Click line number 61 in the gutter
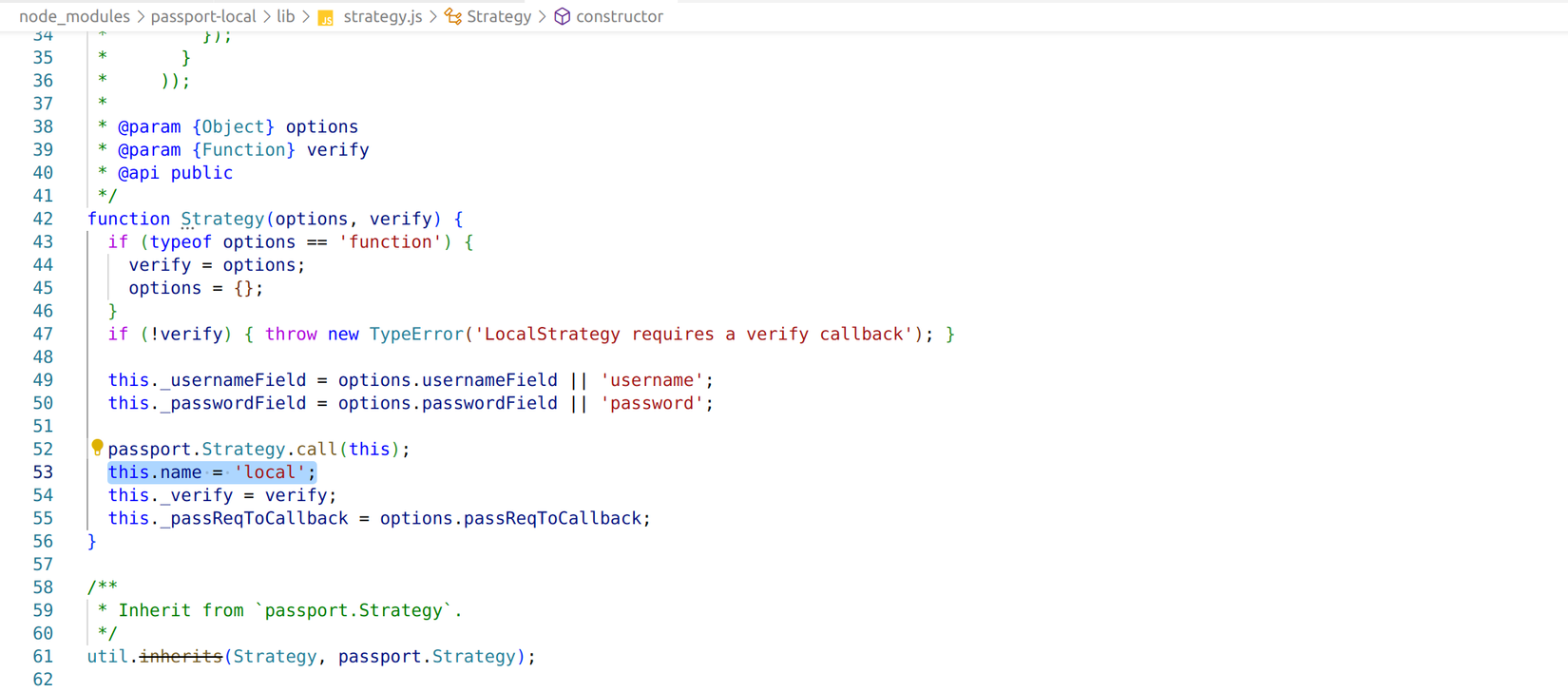 coord(43,657)
